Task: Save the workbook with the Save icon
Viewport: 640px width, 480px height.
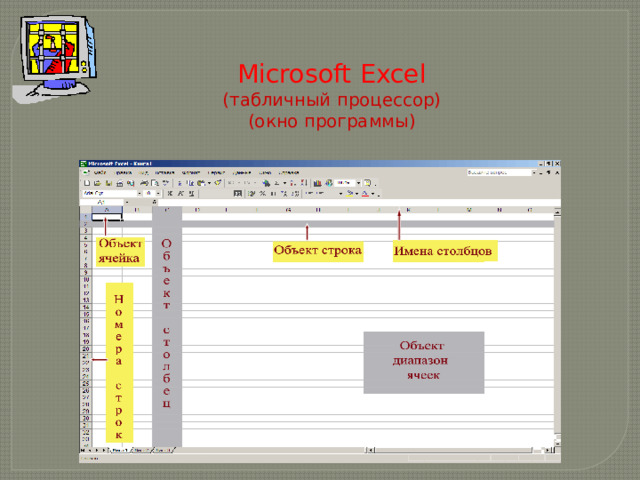Action: (108, 183)
